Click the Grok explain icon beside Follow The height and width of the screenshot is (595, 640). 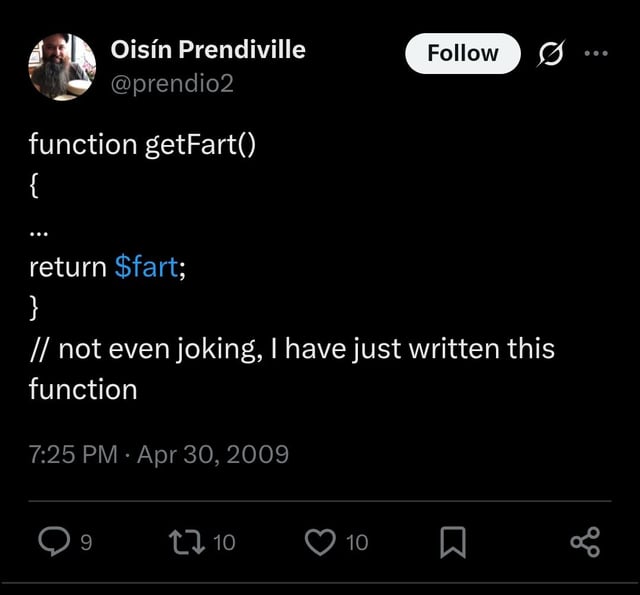(x=548, y=53)
